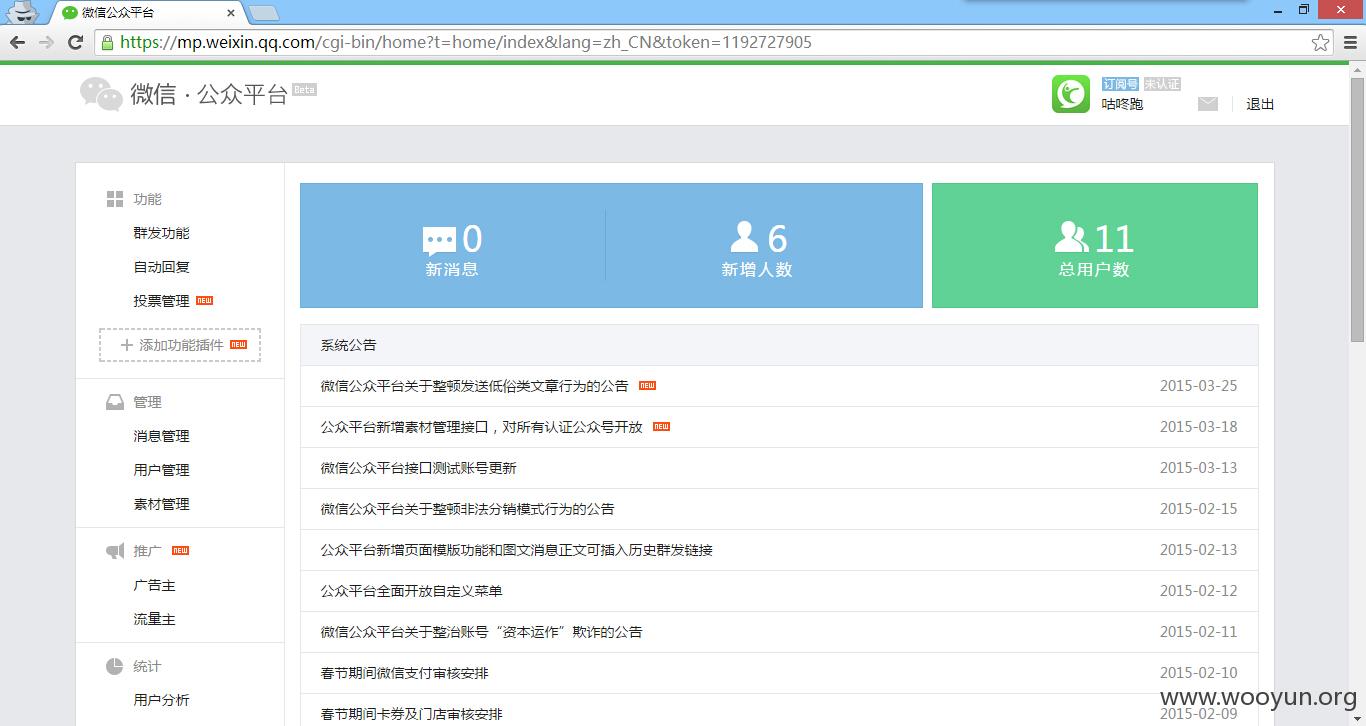Click the 管理 inbox icon in sidebar
Screen dimensions: 1366x726
point(115,402)
